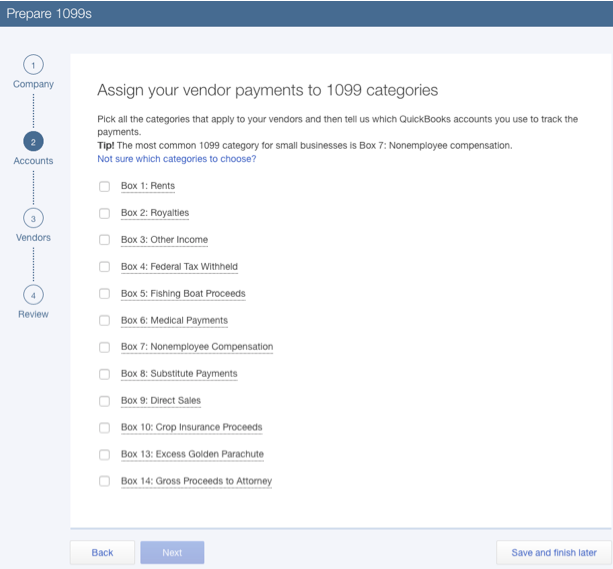
Task: Enable Box 14: Gross Proceeds to Attorney
Action: click(105, 481)
